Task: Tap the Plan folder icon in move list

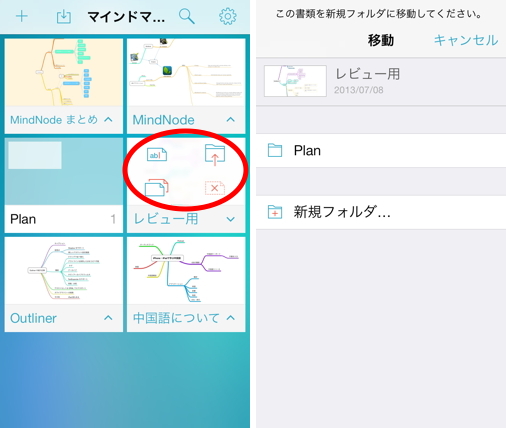Action: point(275,150)
